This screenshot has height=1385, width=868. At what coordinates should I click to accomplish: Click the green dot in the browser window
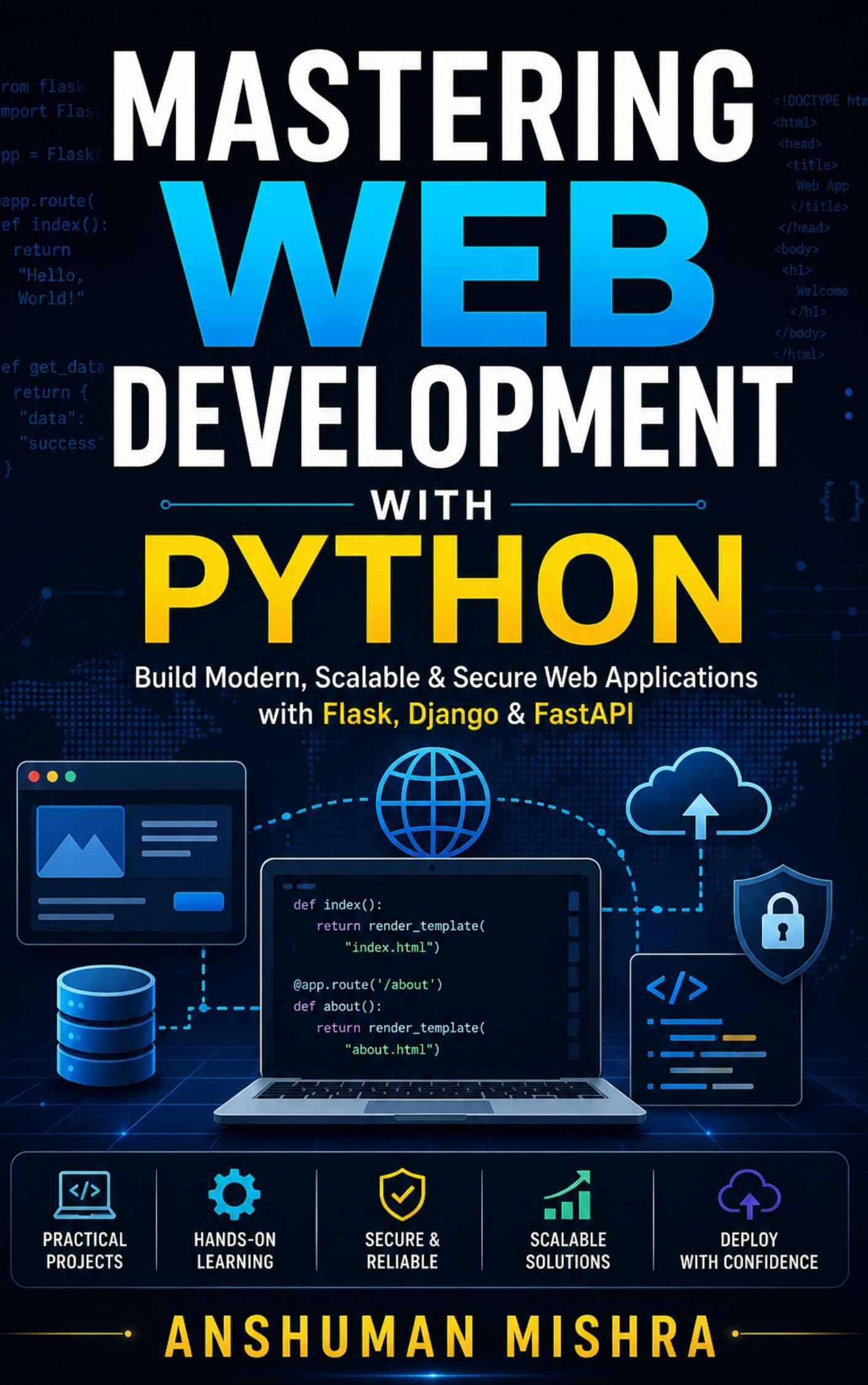(x=70, y=777)
